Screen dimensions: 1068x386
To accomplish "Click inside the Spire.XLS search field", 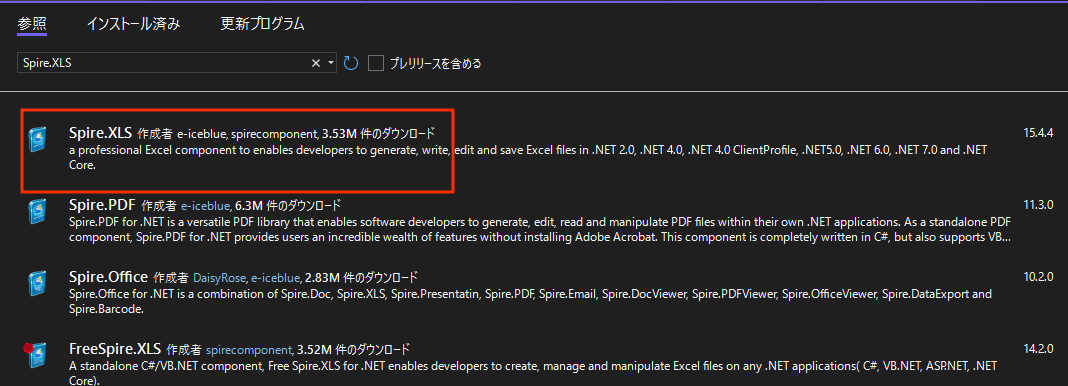I will pos(162,63).
